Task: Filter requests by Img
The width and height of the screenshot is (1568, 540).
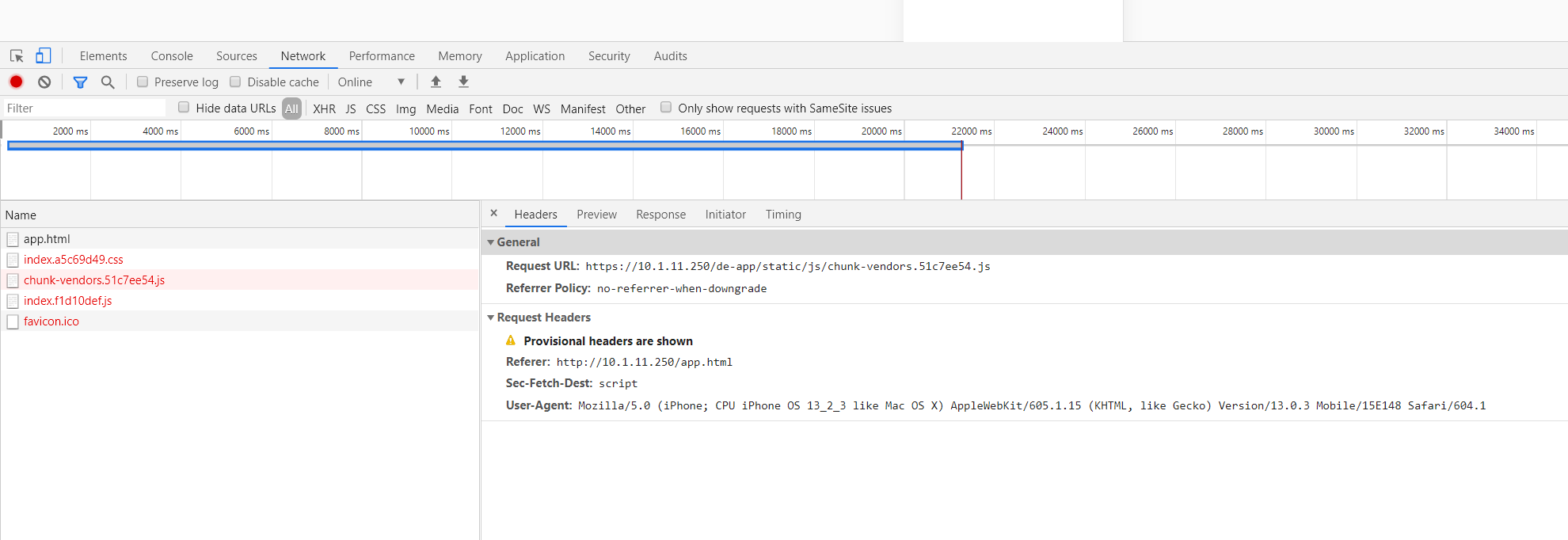Action: (x=406, y=108)
